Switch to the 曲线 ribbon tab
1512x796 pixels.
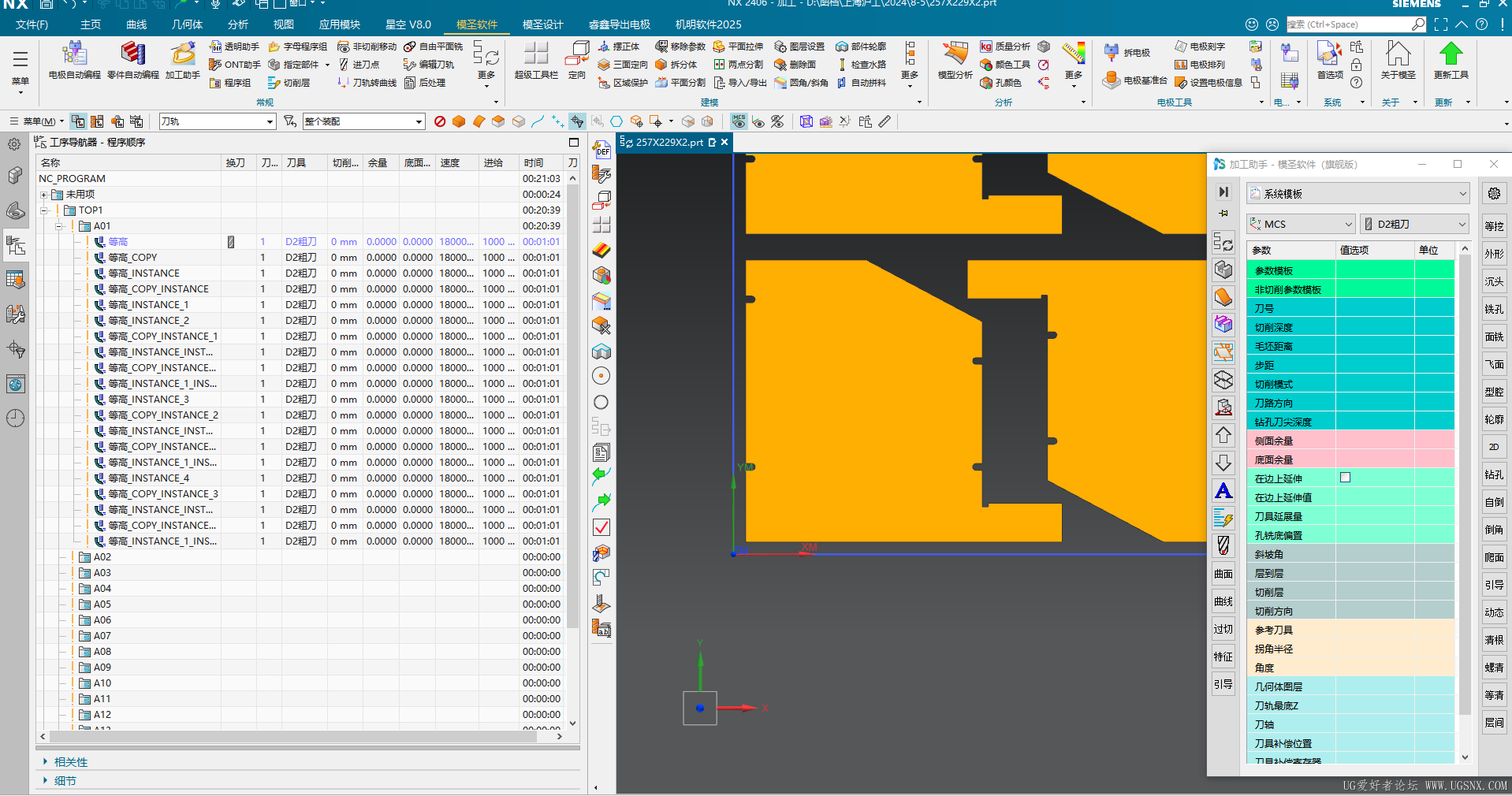pos(136,24)
